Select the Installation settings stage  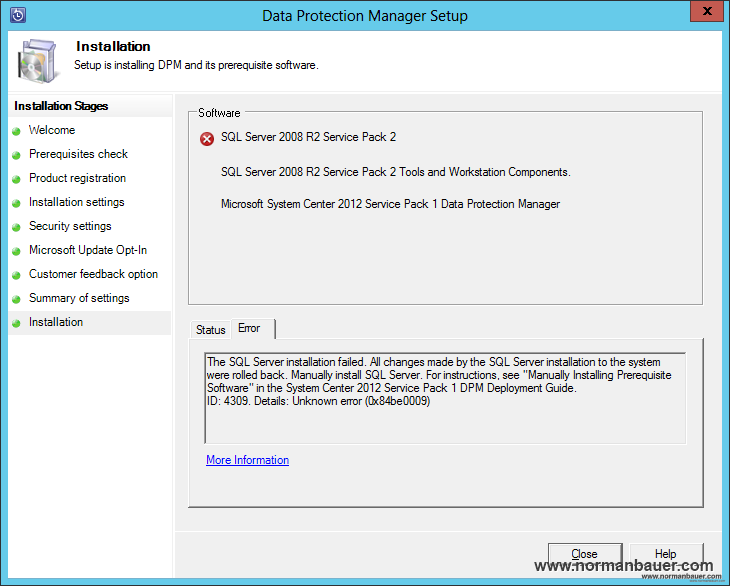(x=77, y=202)
